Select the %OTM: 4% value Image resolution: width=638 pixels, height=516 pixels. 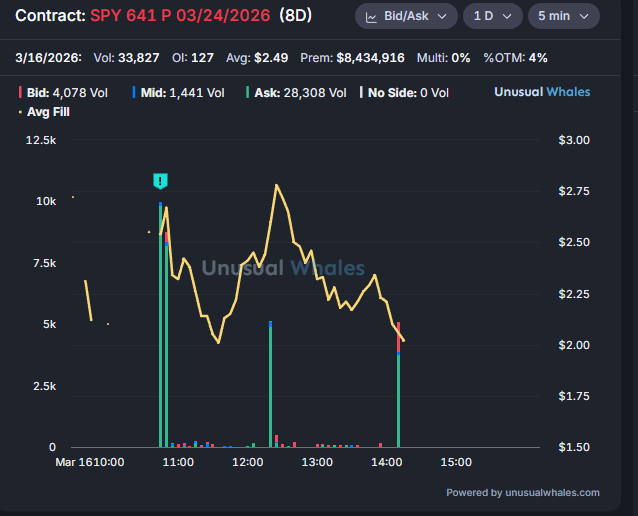(x=515, y=58)
